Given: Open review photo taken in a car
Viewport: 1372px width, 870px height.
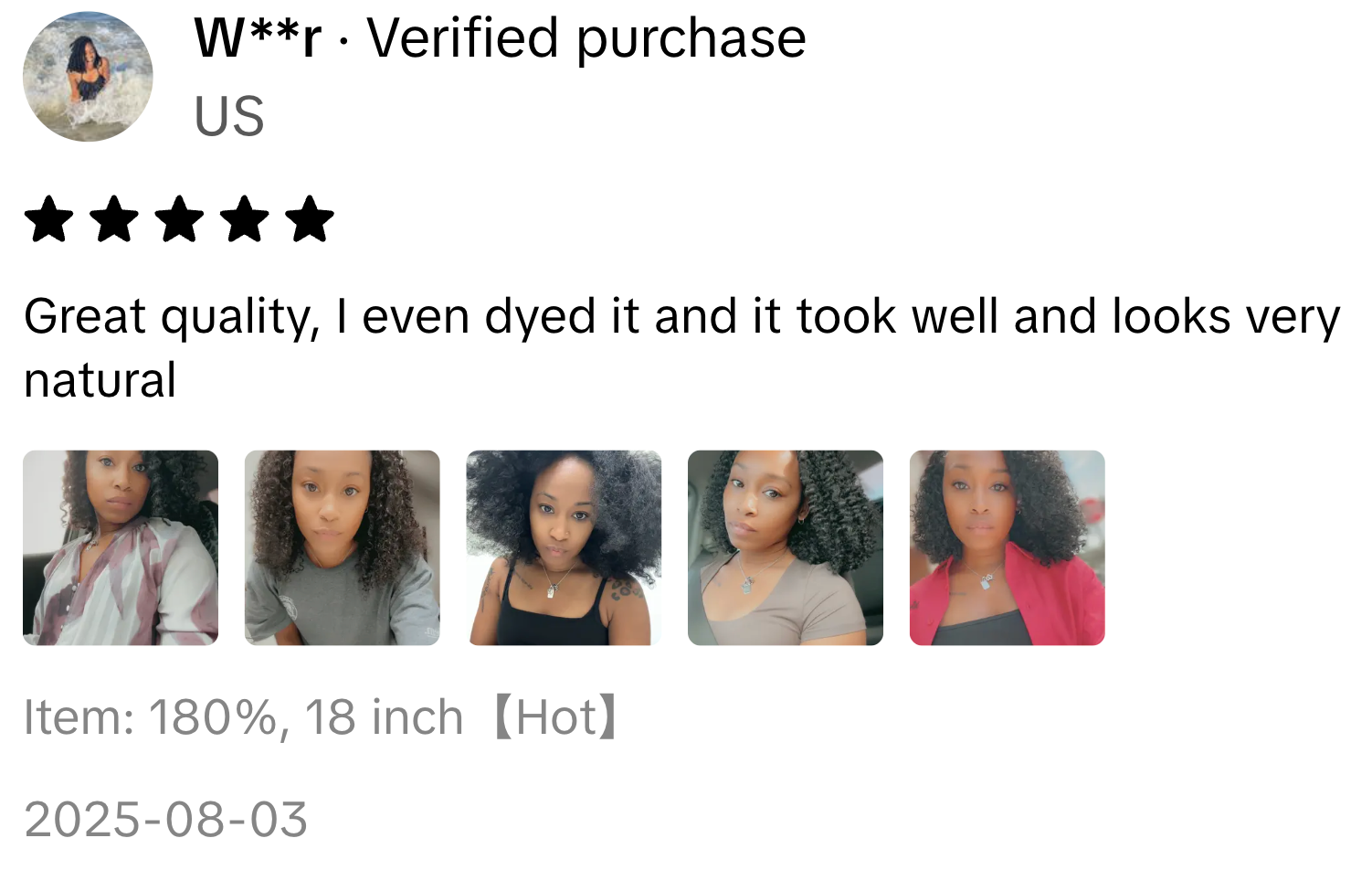Looking at the screenshot, I should click(786, 547).
